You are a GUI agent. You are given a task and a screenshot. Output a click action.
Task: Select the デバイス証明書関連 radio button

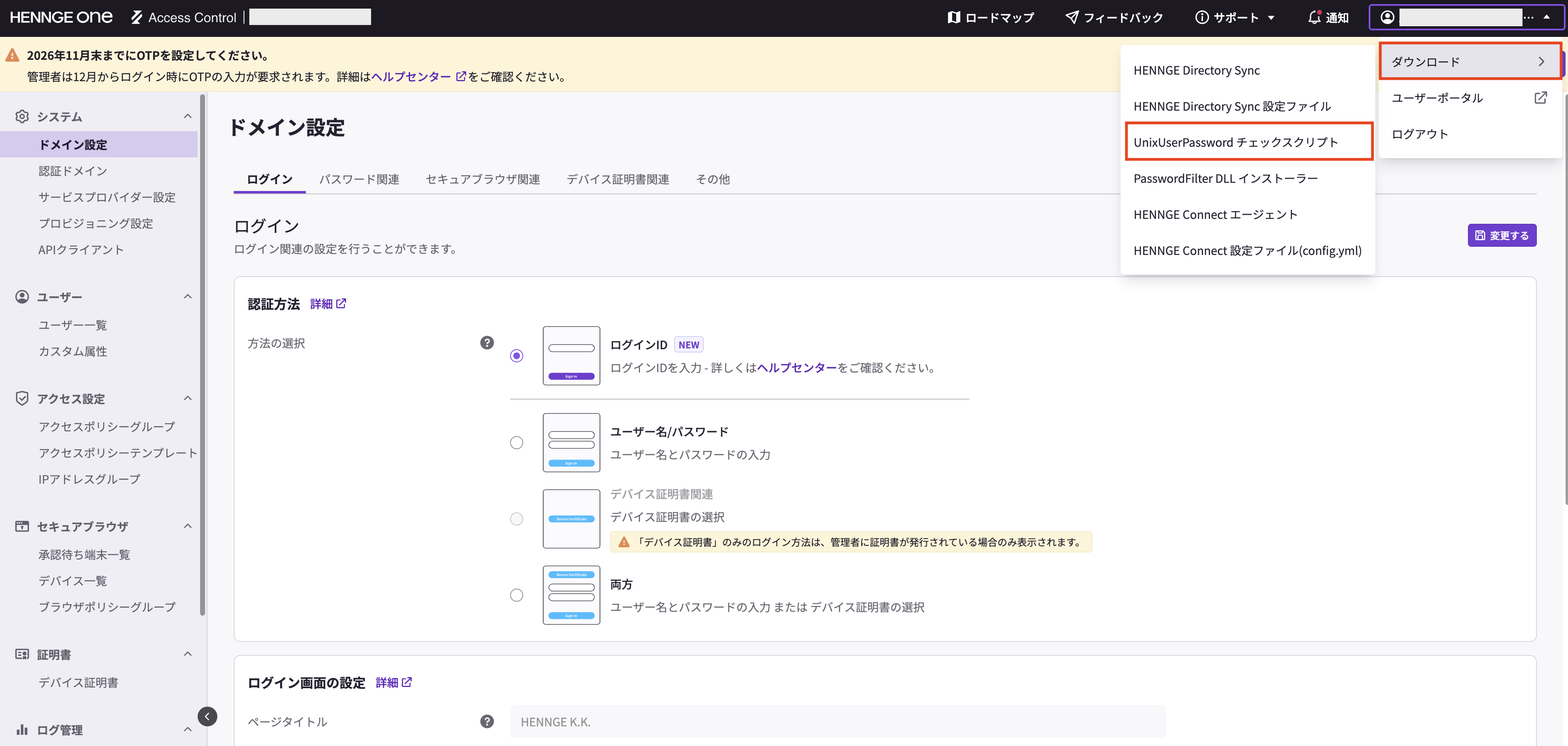coord(516,519)
